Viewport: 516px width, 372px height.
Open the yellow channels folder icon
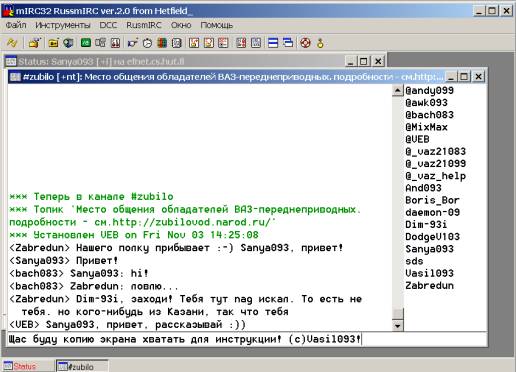[53, 43]
